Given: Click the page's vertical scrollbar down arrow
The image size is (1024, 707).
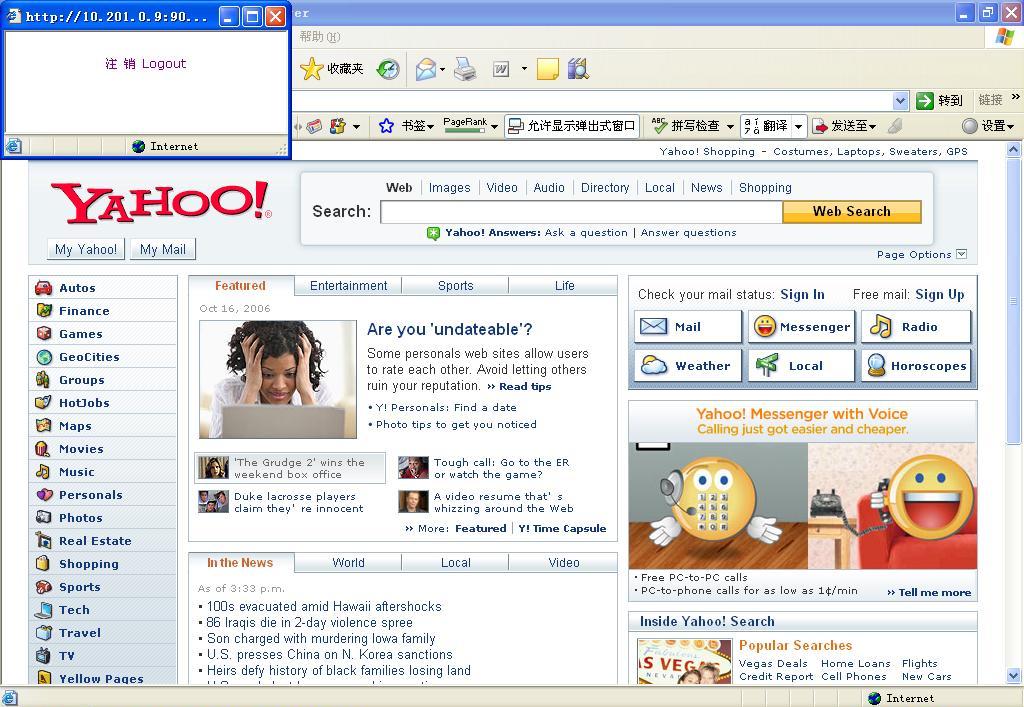Looking at the screenshot, I should [x=1013, y=677].
